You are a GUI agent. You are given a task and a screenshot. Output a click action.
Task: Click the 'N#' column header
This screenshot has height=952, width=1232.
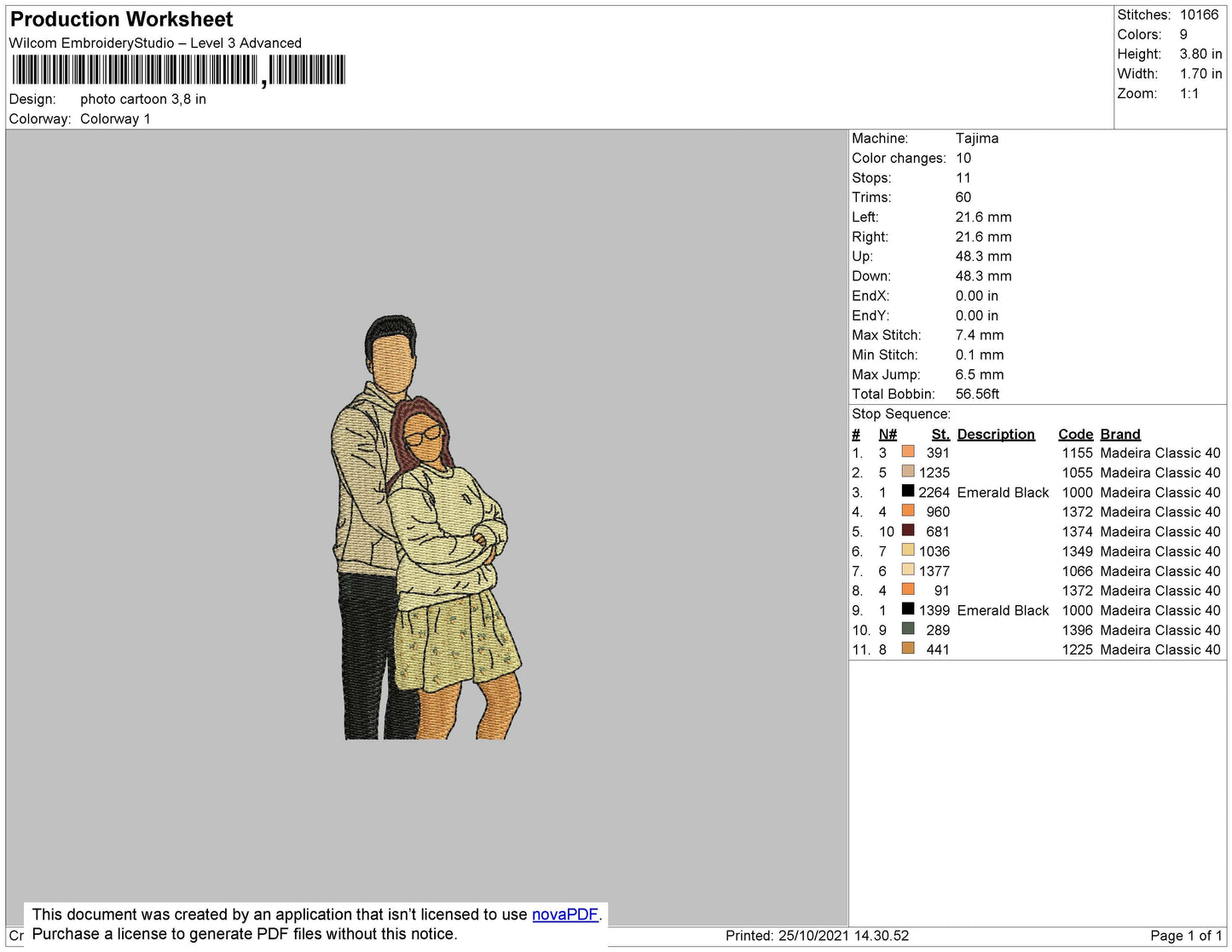pos(888,435)
